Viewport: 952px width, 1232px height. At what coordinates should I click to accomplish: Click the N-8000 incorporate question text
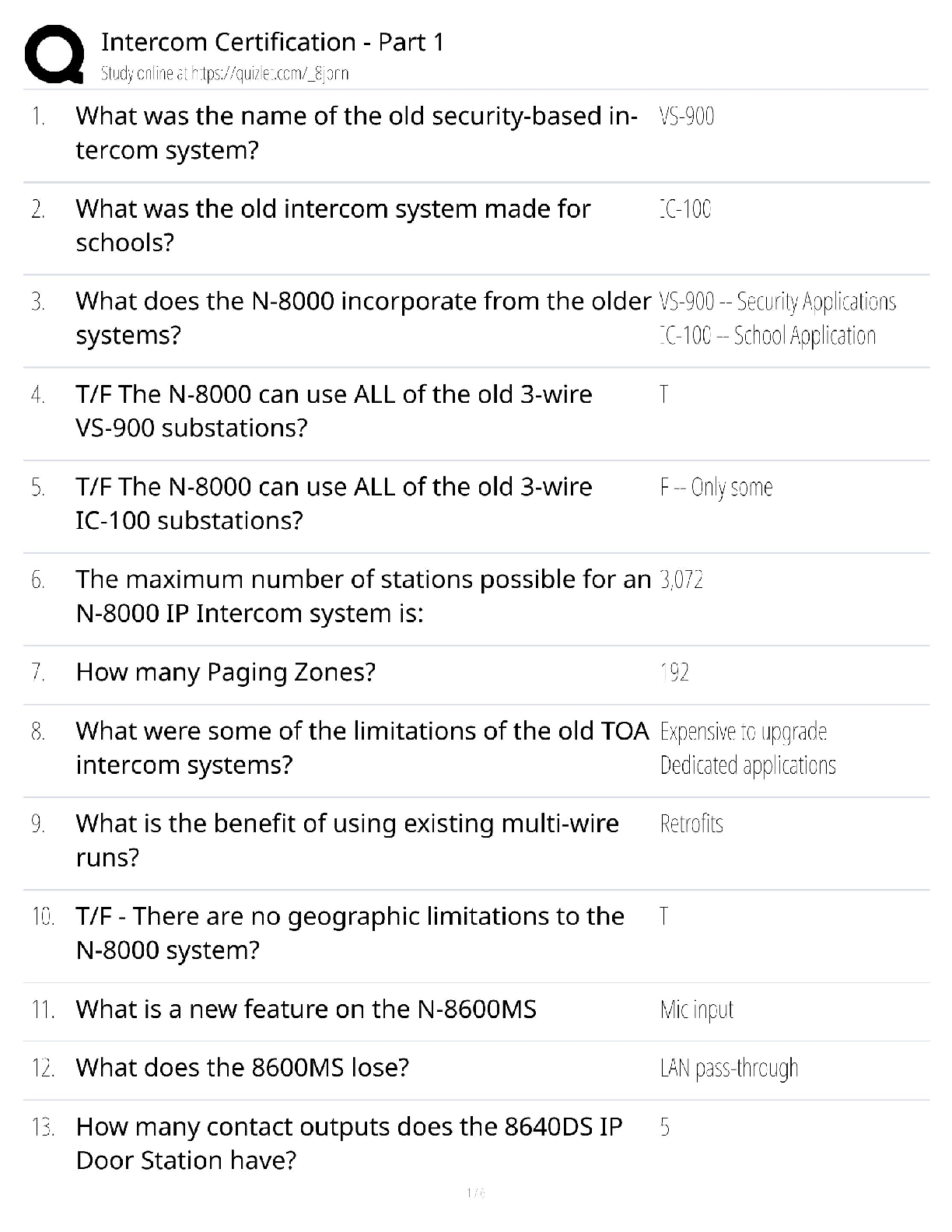click(362, 318)
